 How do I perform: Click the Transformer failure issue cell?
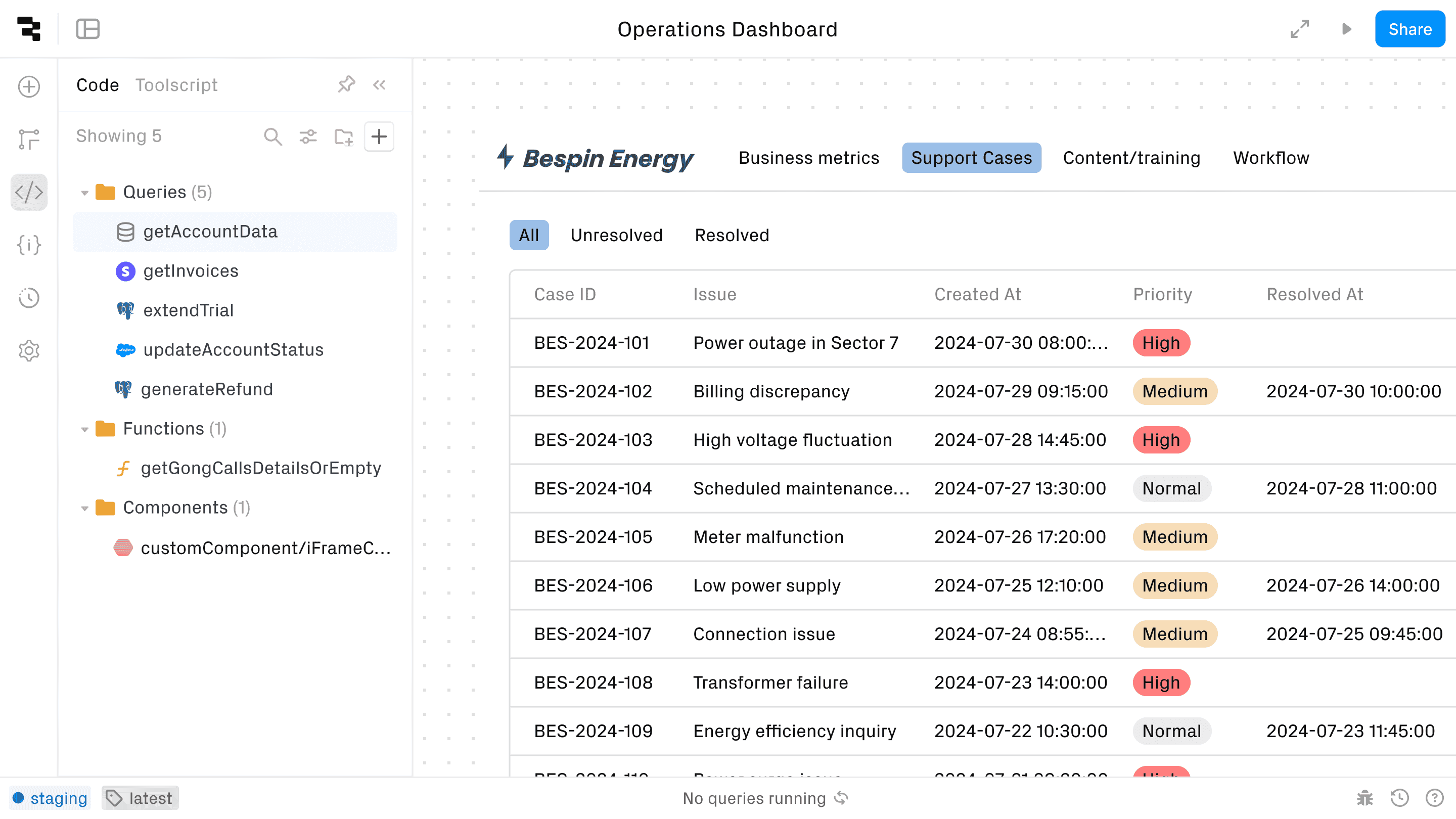(770, 683)
